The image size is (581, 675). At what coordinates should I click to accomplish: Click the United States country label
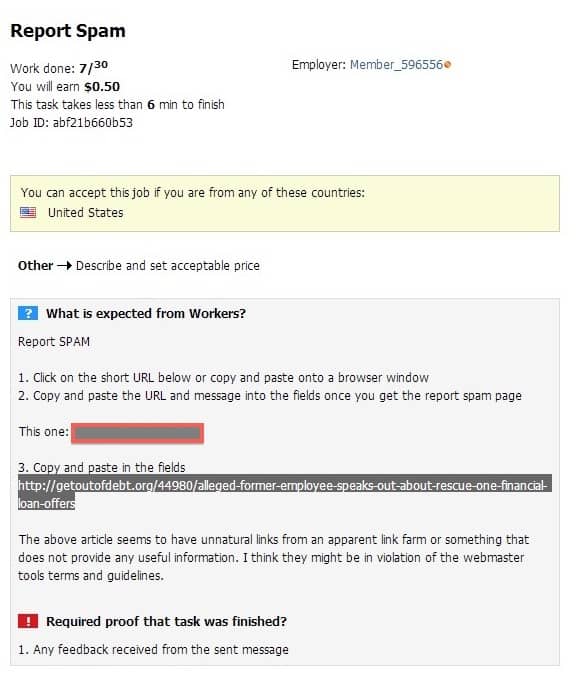pos(86,213)
